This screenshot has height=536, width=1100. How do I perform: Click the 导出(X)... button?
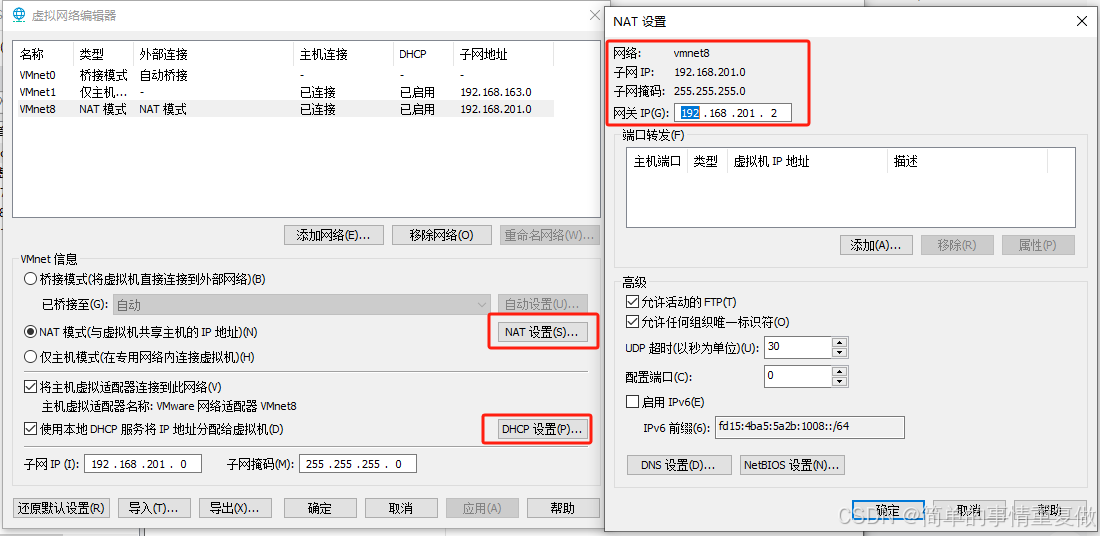pyautogui.click(x=234, y=508)
